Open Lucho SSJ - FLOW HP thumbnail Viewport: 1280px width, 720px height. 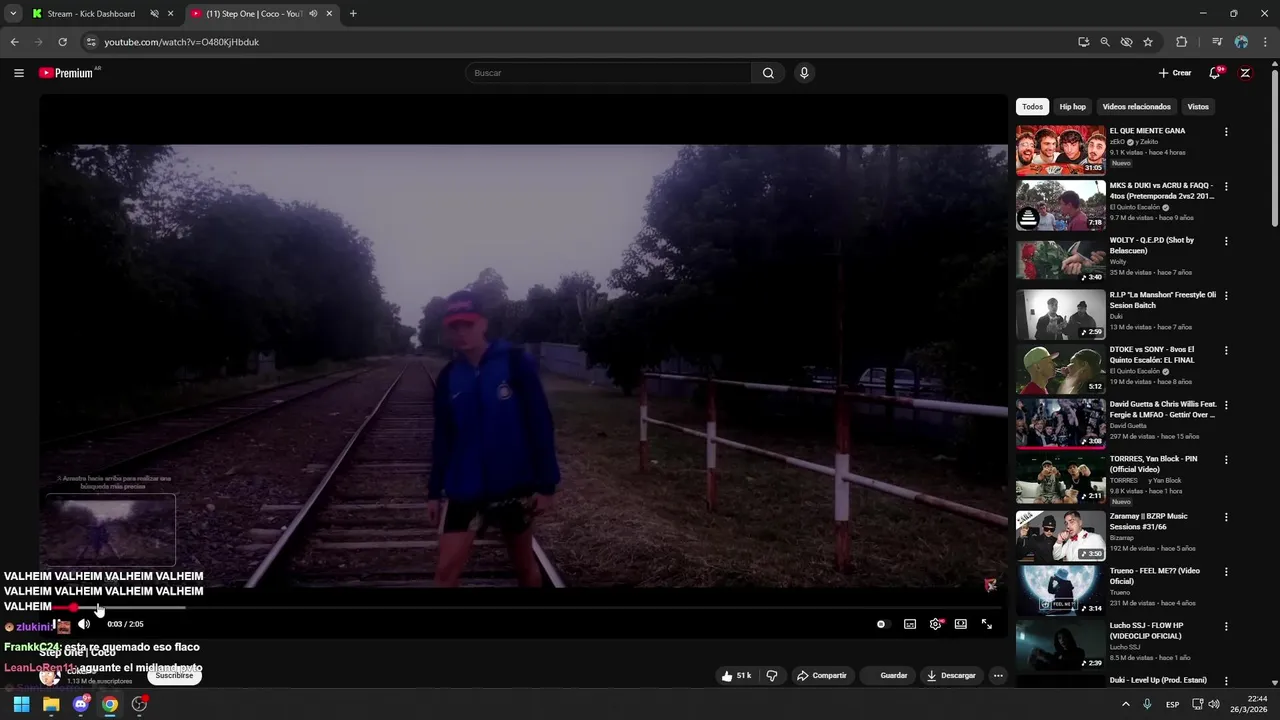pos(1061,645)
